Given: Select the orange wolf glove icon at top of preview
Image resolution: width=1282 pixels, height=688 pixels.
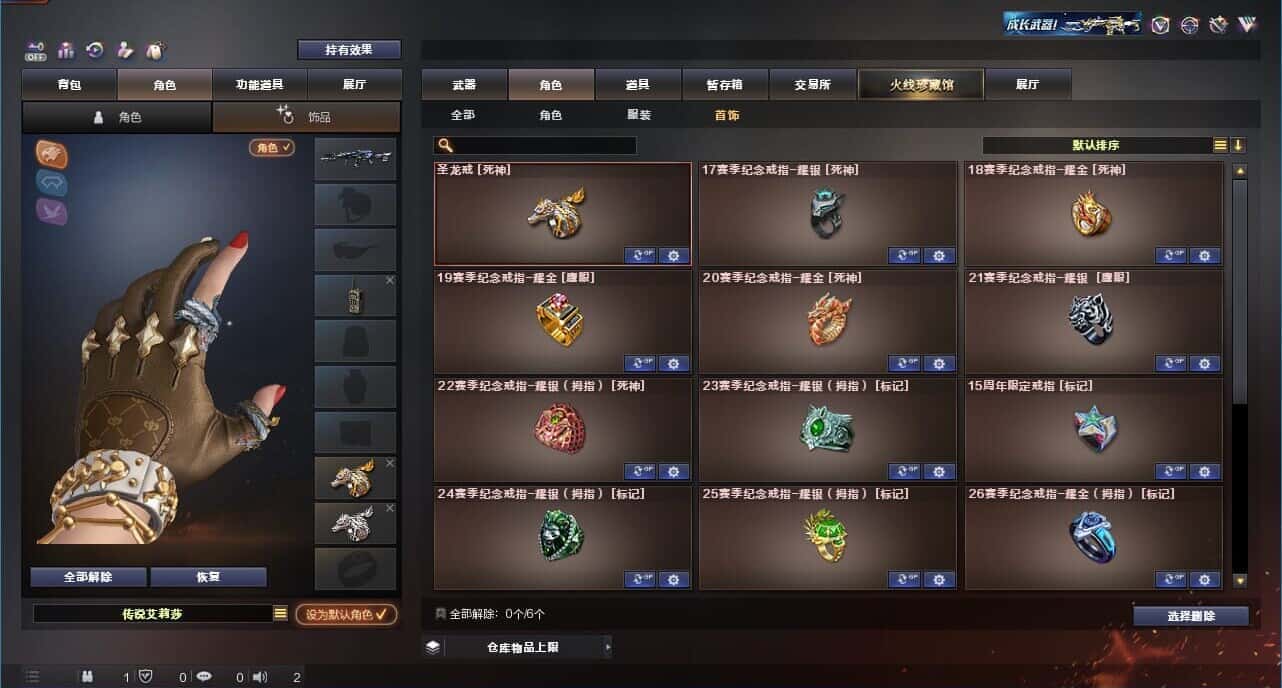Looking at the screenshot, I should coord(51,153).
